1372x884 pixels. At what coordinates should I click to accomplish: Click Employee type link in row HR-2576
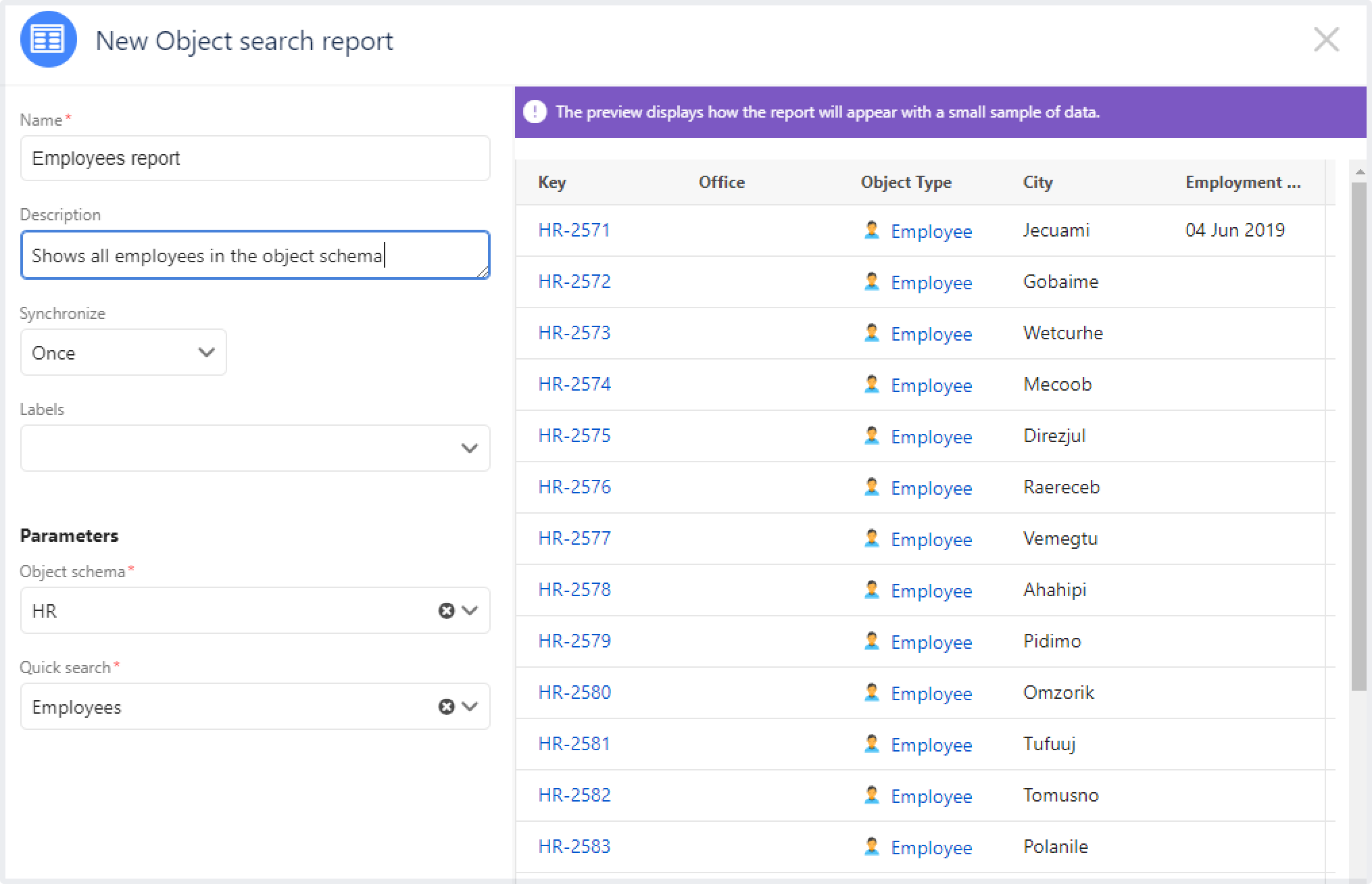click(x=931, y=489)
